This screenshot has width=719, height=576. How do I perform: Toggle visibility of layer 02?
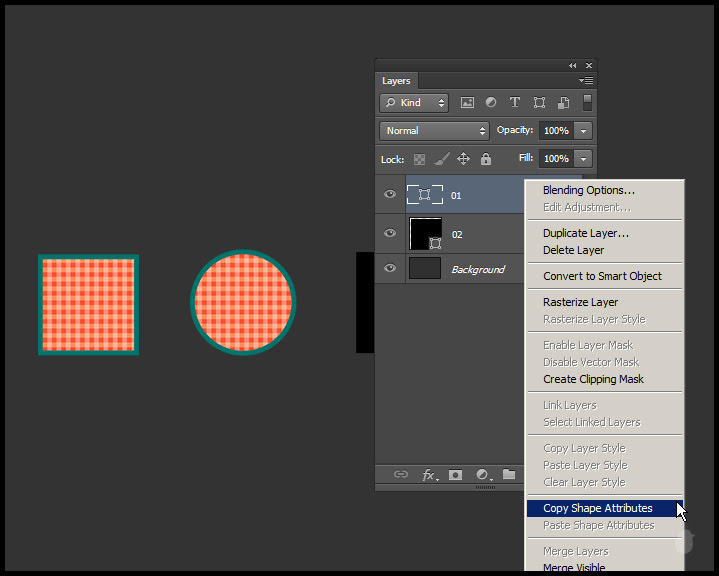click(390, 233)
